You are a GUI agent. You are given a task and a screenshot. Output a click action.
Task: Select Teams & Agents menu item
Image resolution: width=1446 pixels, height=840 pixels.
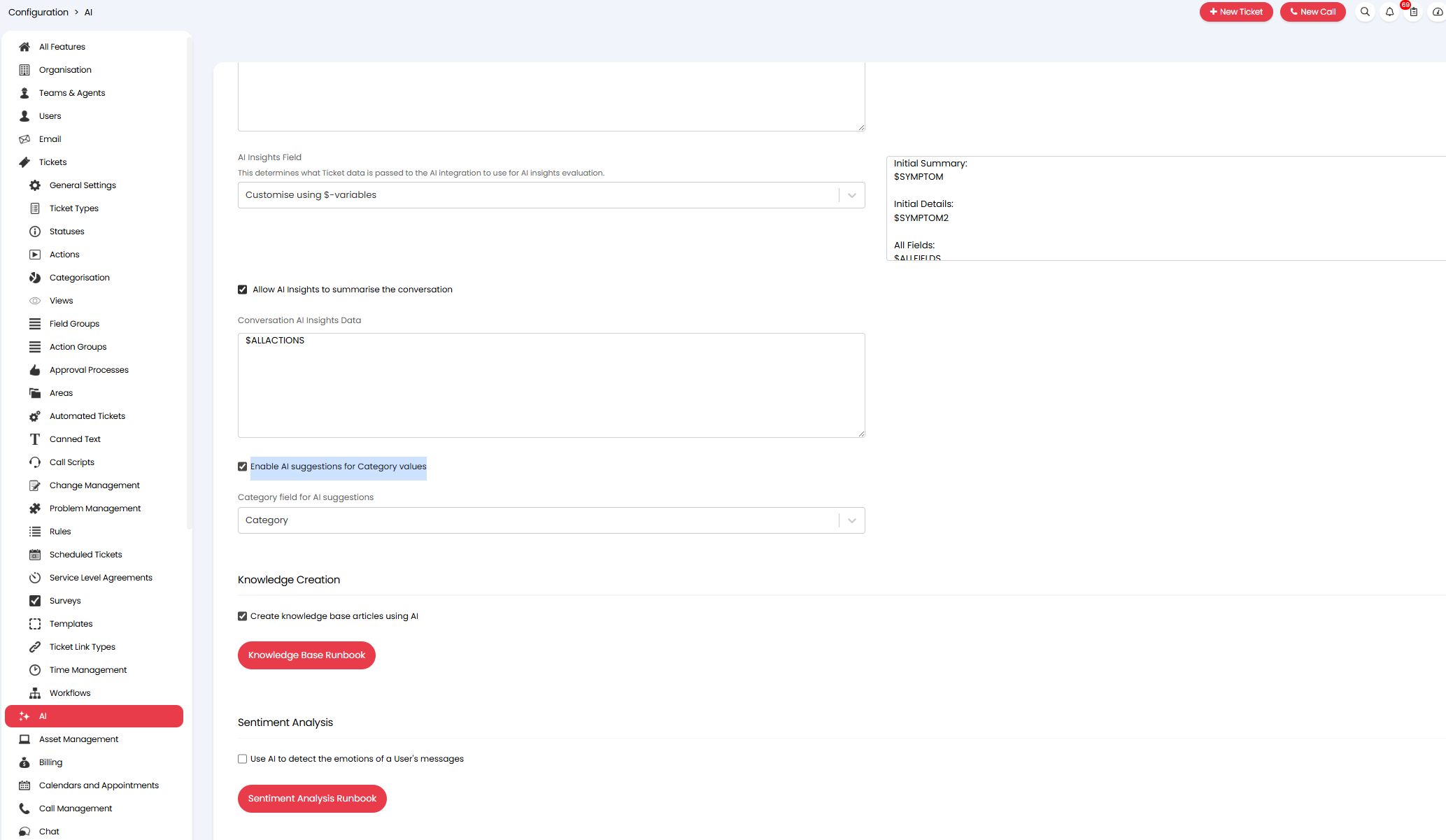pos(72,93)
